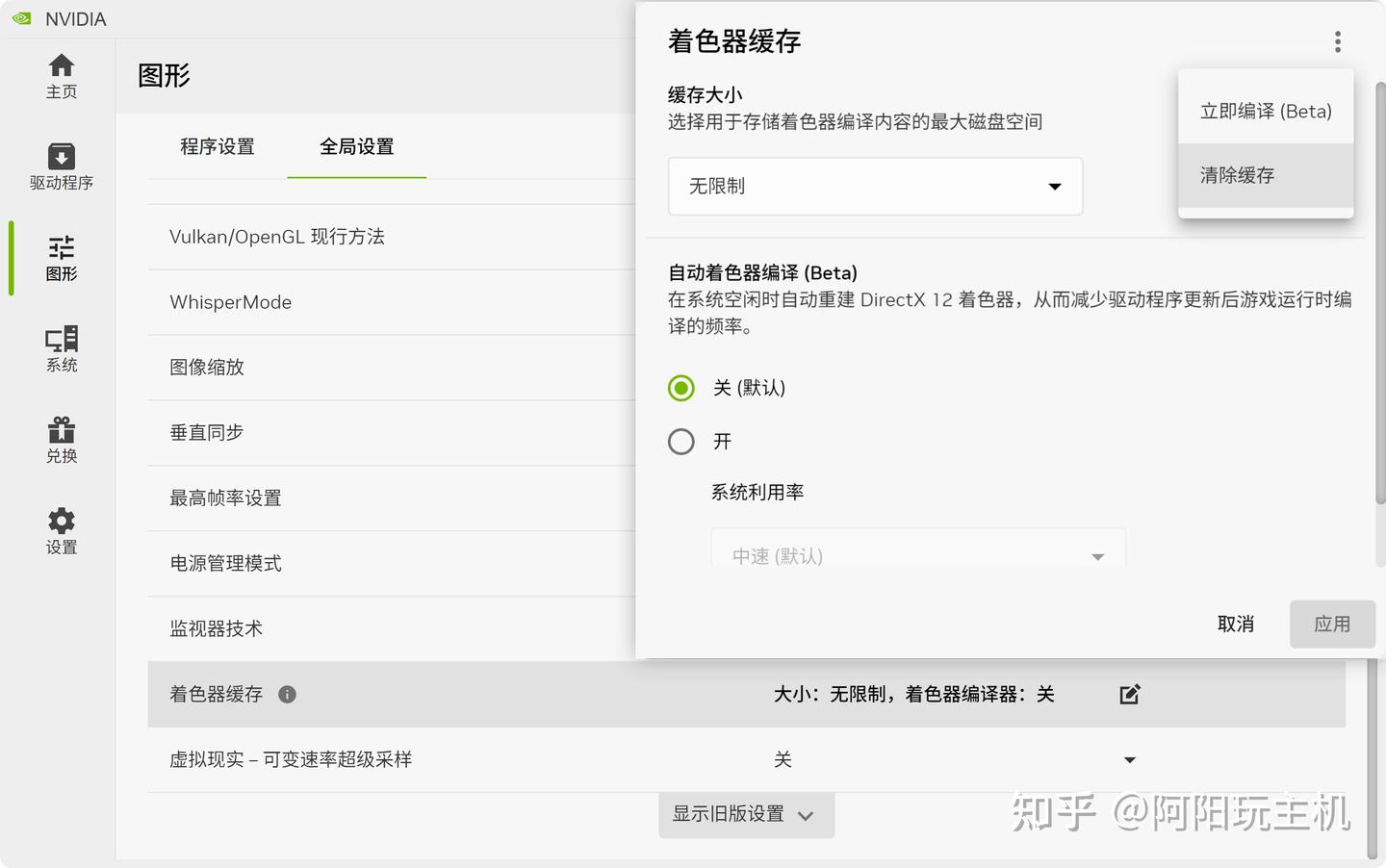Click 关 value of 可变速率超级采样
This screenshot has height=868, width=1386.
click(783, 759)
